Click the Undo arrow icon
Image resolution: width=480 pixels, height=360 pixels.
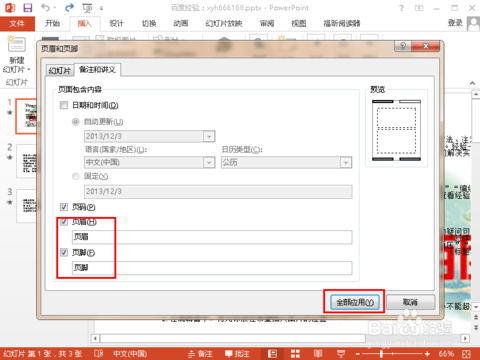(x=46, y=8)
